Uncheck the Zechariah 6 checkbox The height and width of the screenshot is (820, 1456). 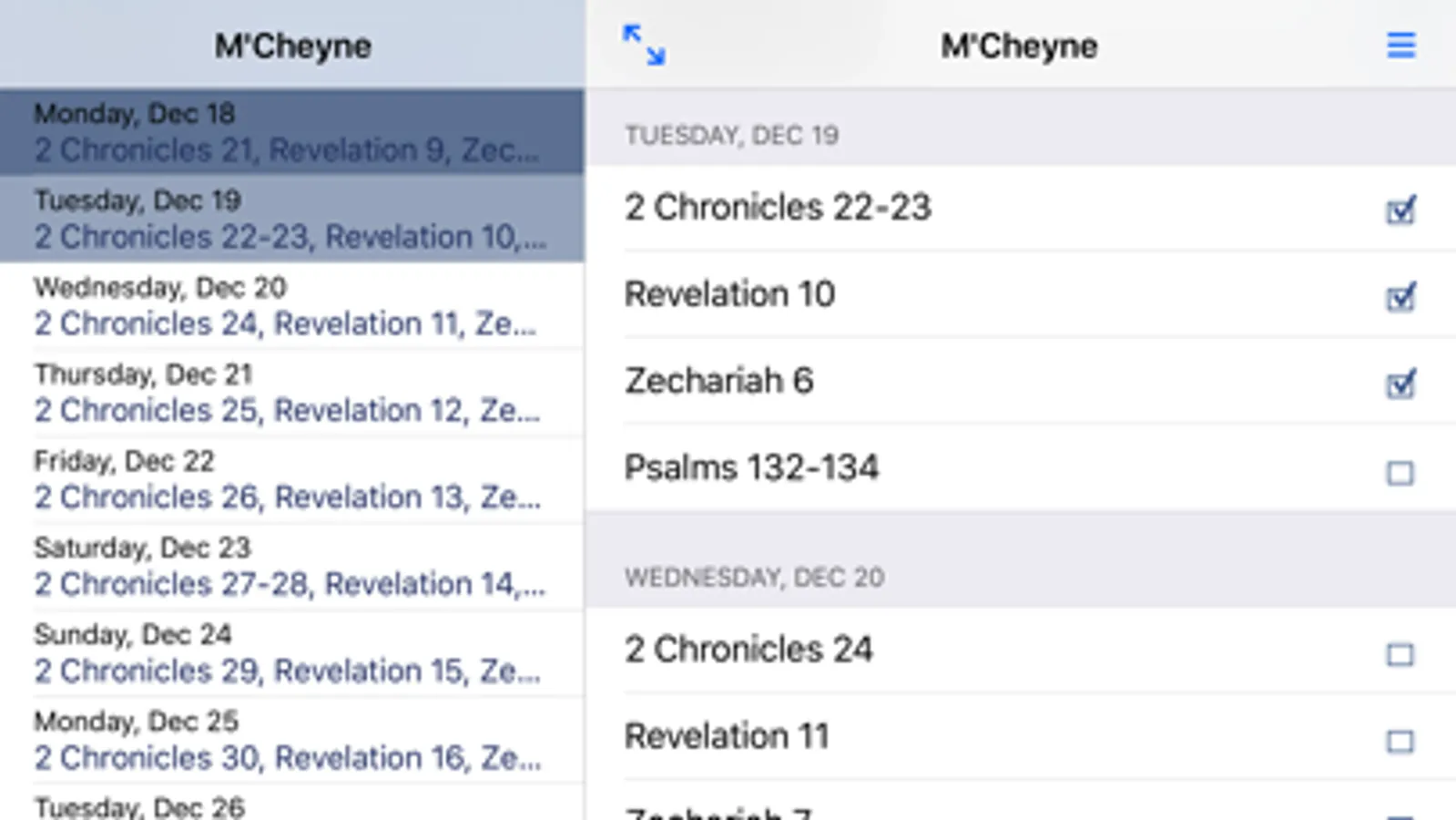click(1400, 384)
